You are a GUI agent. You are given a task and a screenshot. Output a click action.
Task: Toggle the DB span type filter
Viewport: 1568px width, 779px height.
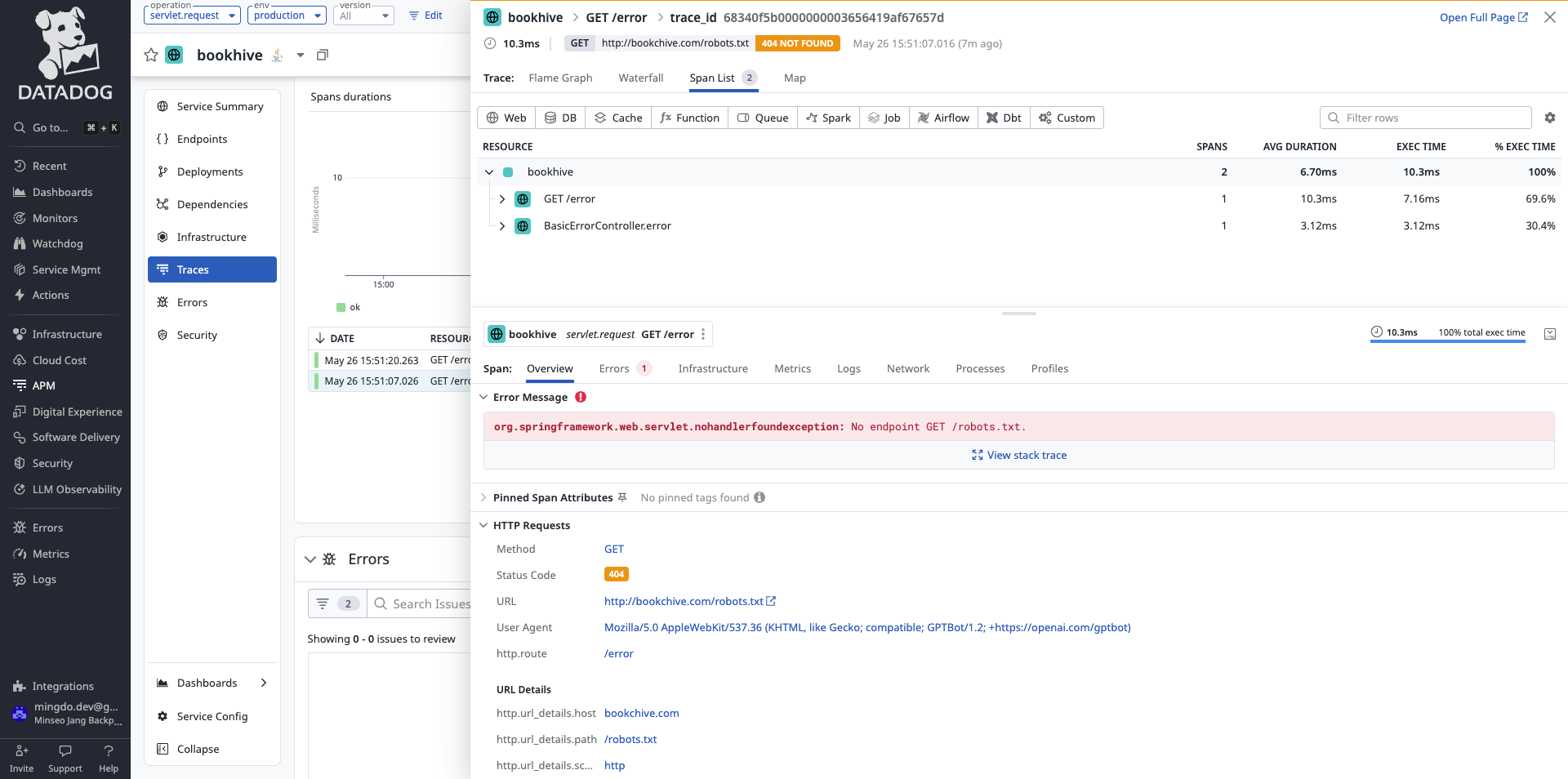point(560,118)
